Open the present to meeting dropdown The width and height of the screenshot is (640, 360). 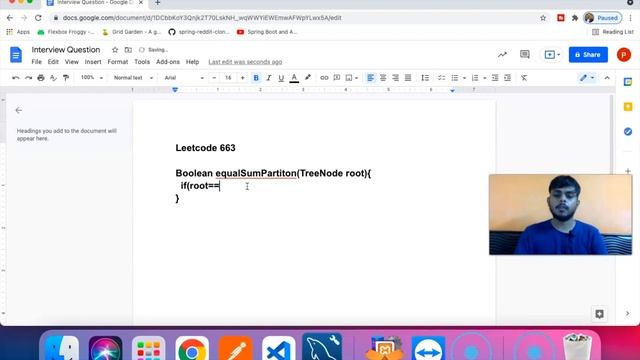[552, 55]
